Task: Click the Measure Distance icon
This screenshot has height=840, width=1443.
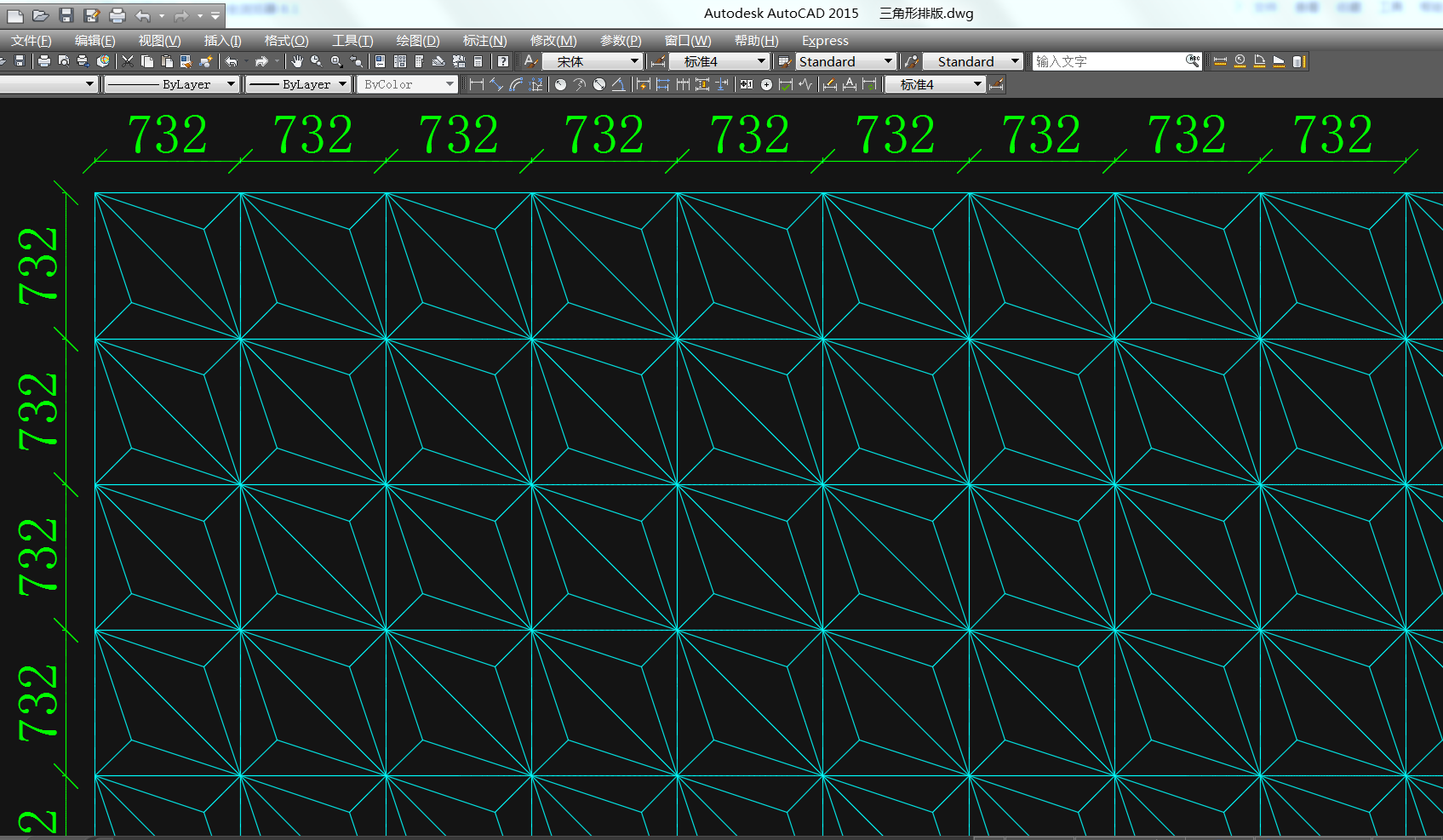Action: pos(1220,61)
